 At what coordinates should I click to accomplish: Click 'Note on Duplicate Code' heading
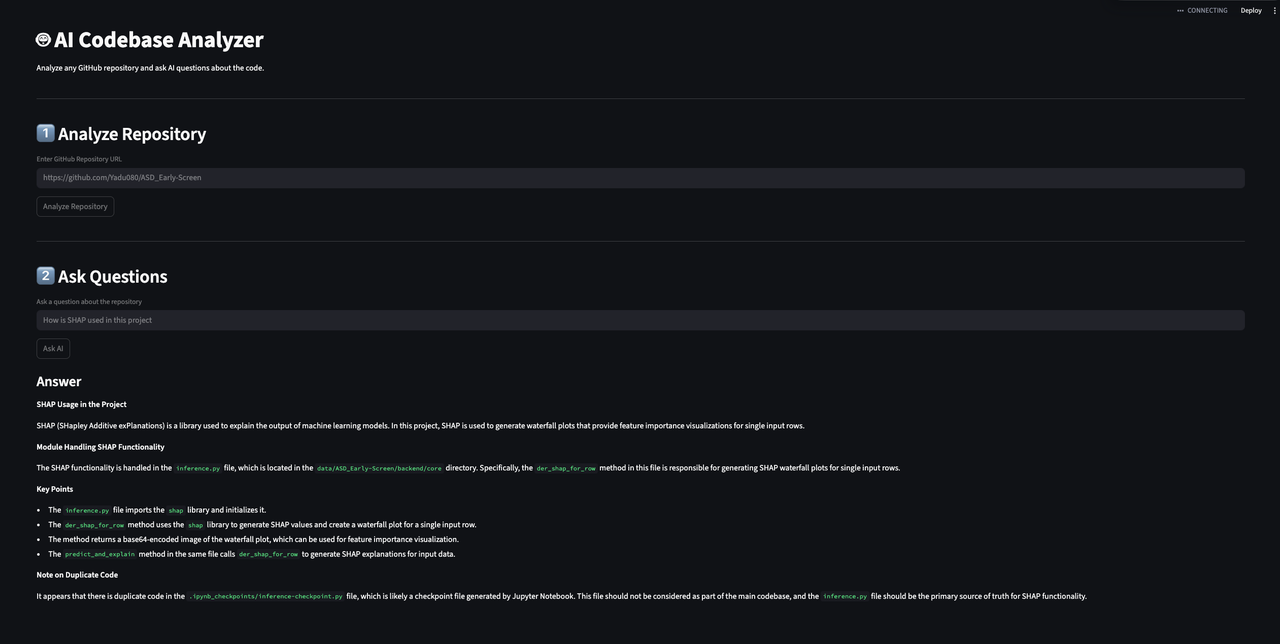pyautogui.click(x=77, y=574)
